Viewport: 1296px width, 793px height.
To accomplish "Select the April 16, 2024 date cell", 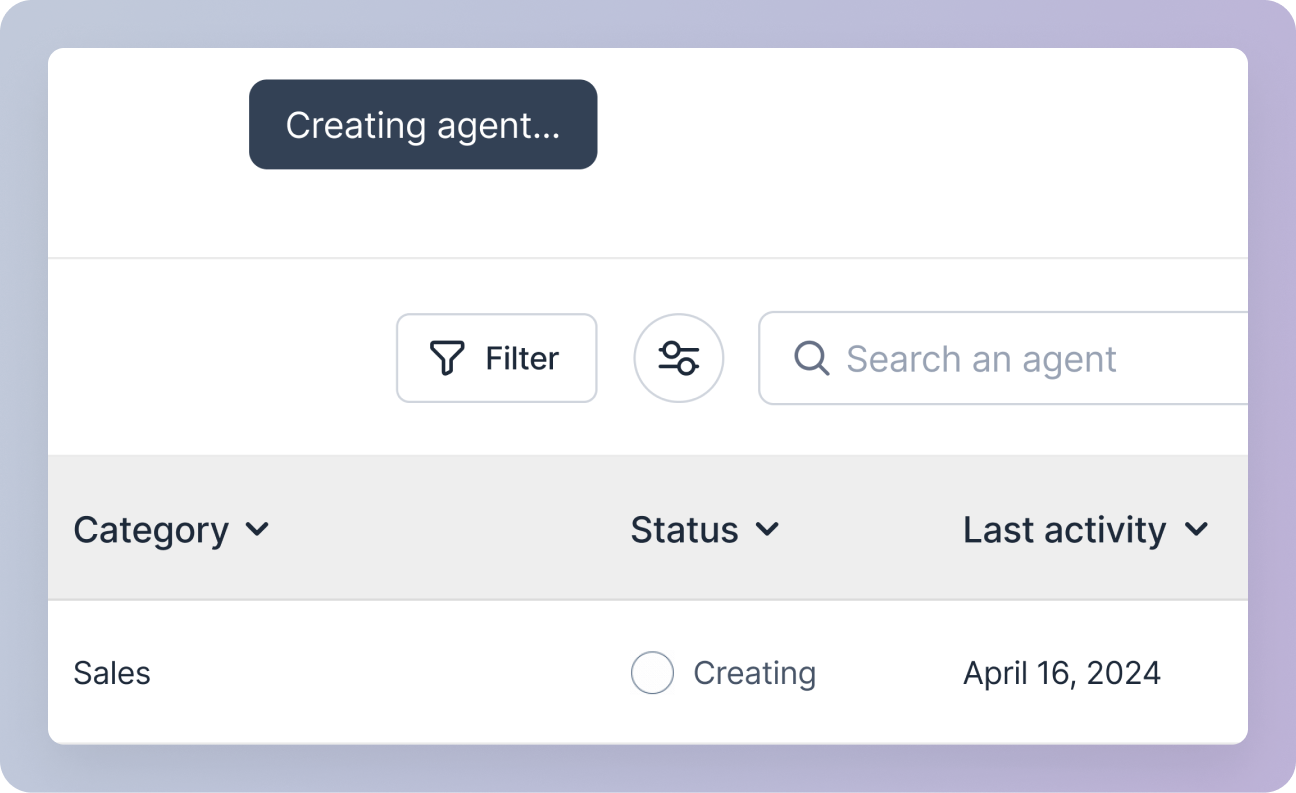I will point(1062,673).
